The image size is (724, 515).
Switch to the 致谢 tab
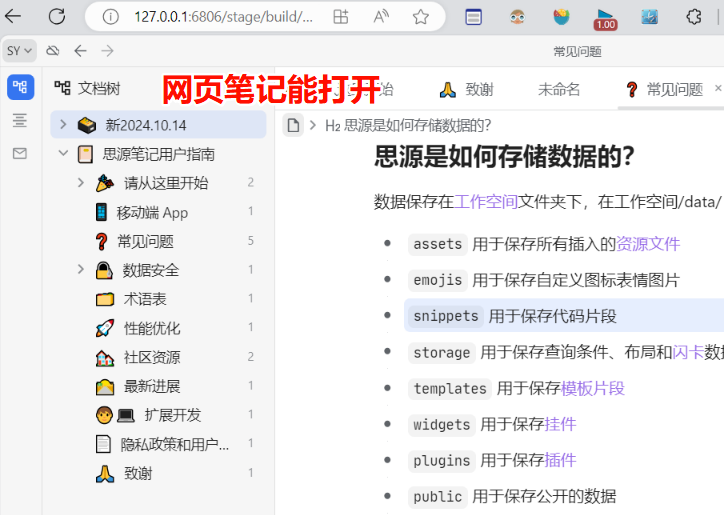(x=466, y=89)
